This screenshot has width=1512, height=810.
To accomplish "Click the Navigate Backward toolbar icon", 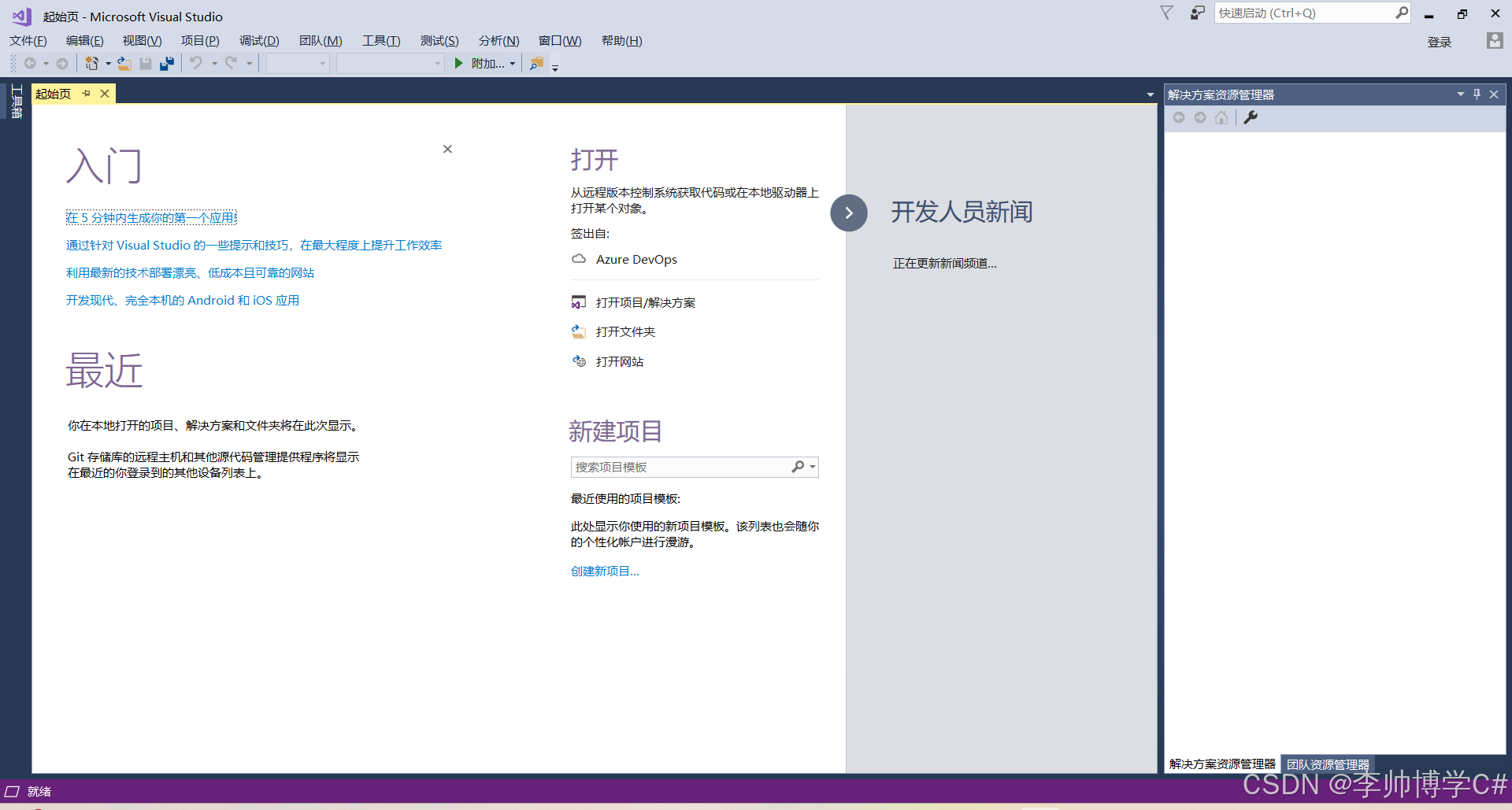I will pos(30,64).
